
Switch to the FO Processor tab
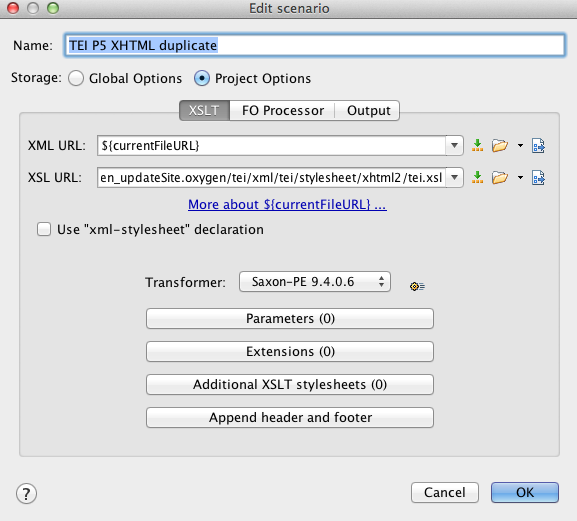283,110
